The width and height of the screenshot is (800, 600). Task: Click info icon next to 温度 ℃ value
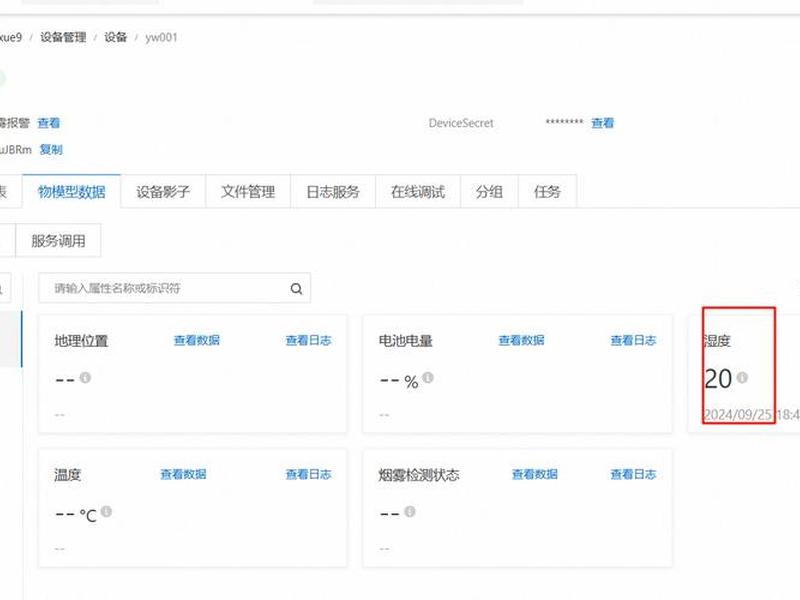pos(106,511)
